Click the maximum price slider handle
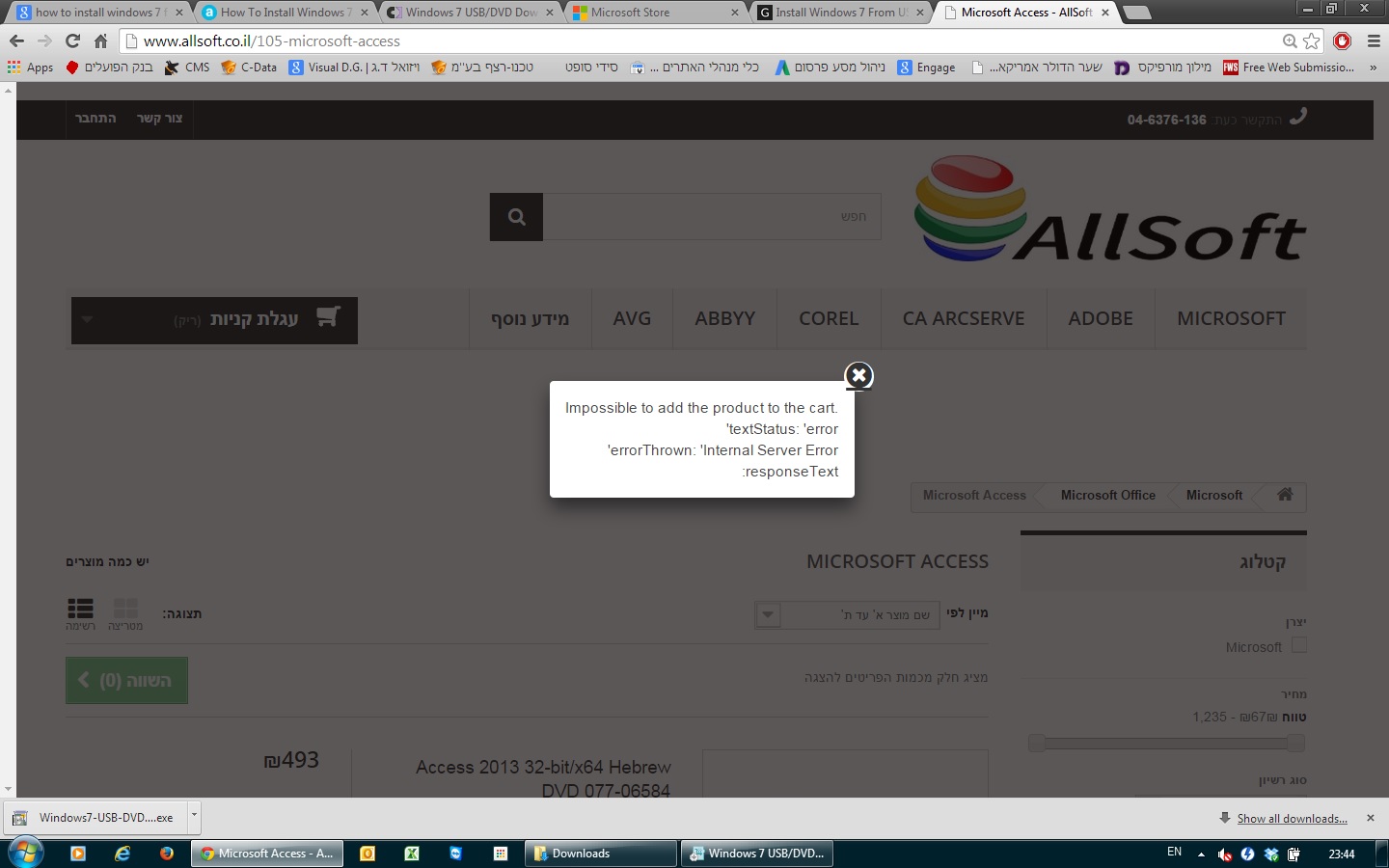Screen dimensions: 1389x868 [1296, 743]
